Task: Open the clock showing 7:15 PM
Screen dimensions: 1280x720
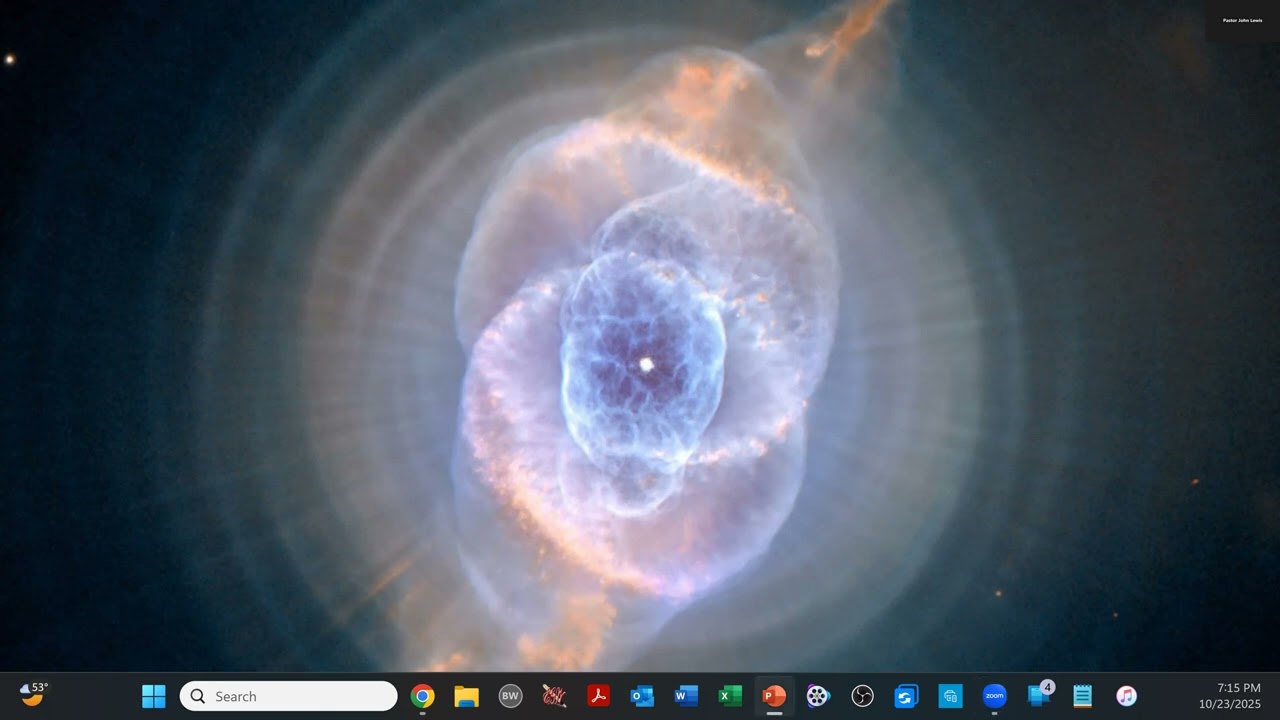Action: pos(1231,696)
